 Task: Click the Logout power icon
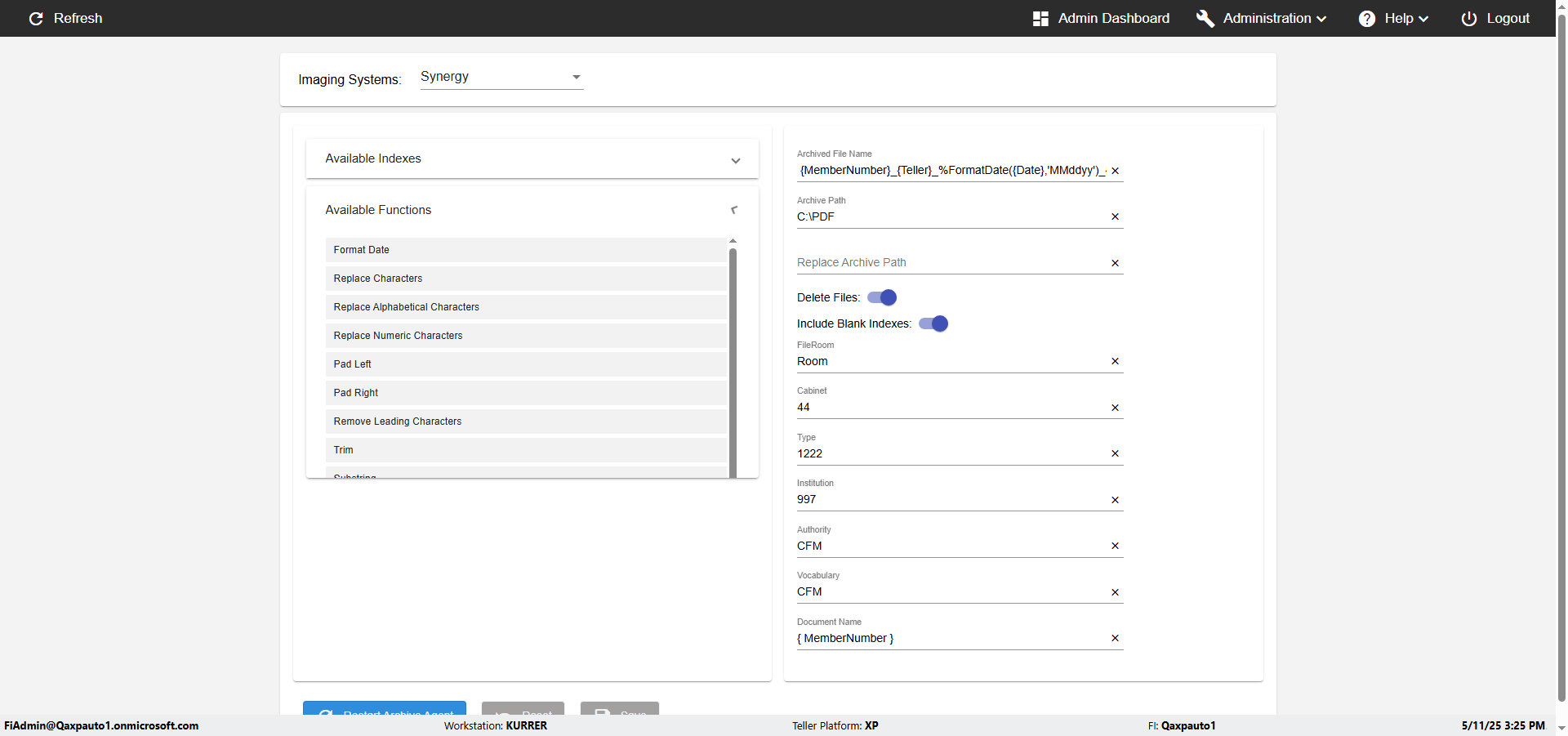[x=1468, y=19]
